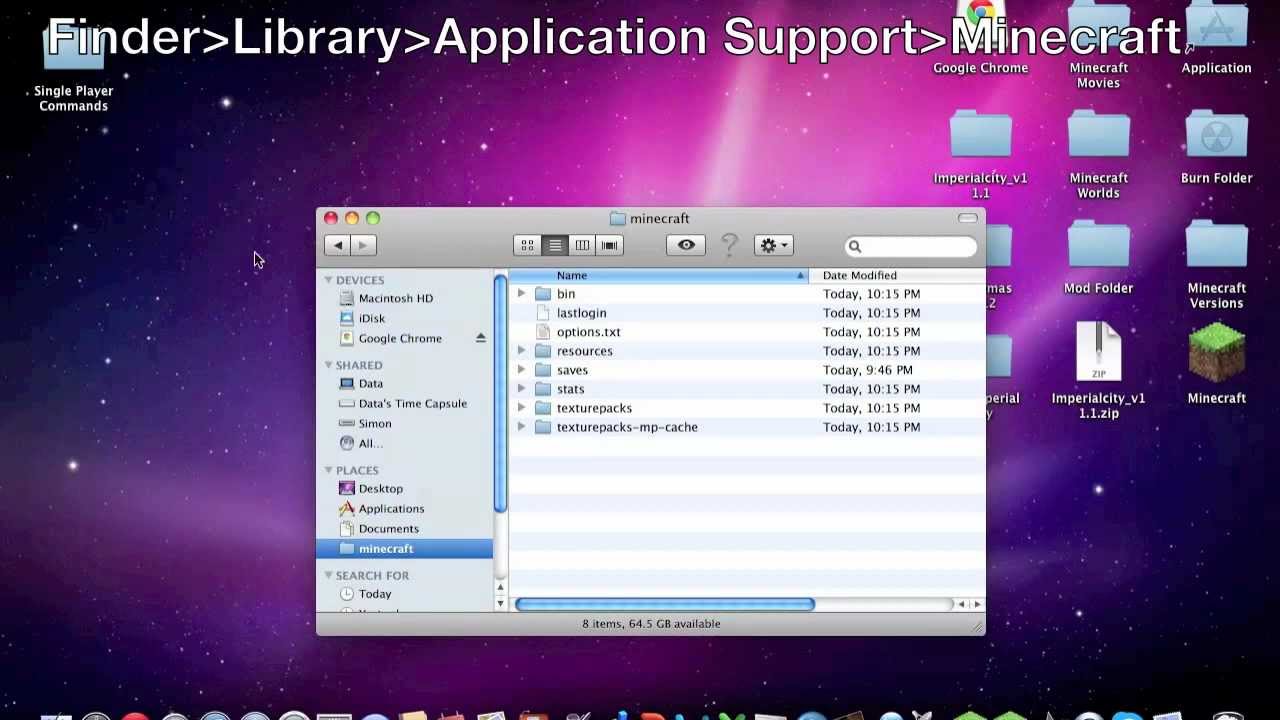Open Applications in sidebar Places
The height and width of the screenshot is (720, 1280).
pyautogui.click(x=391, y=508)
